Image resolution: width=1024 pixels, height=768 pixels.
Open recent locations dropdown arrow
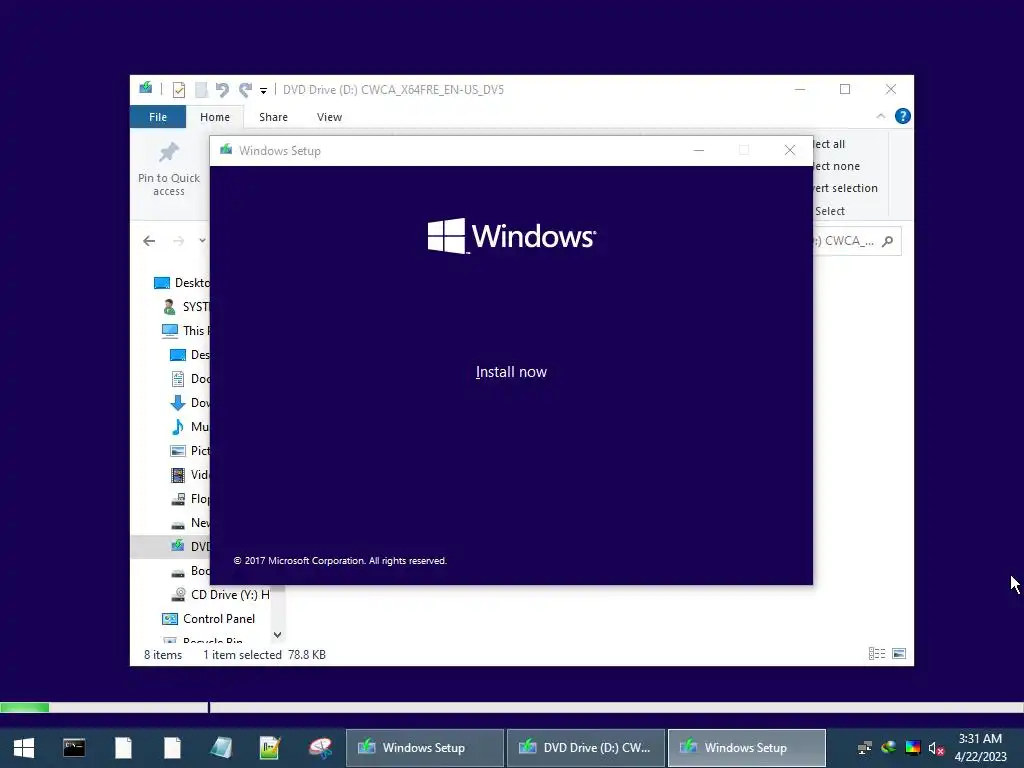click(x=202, y=241)
